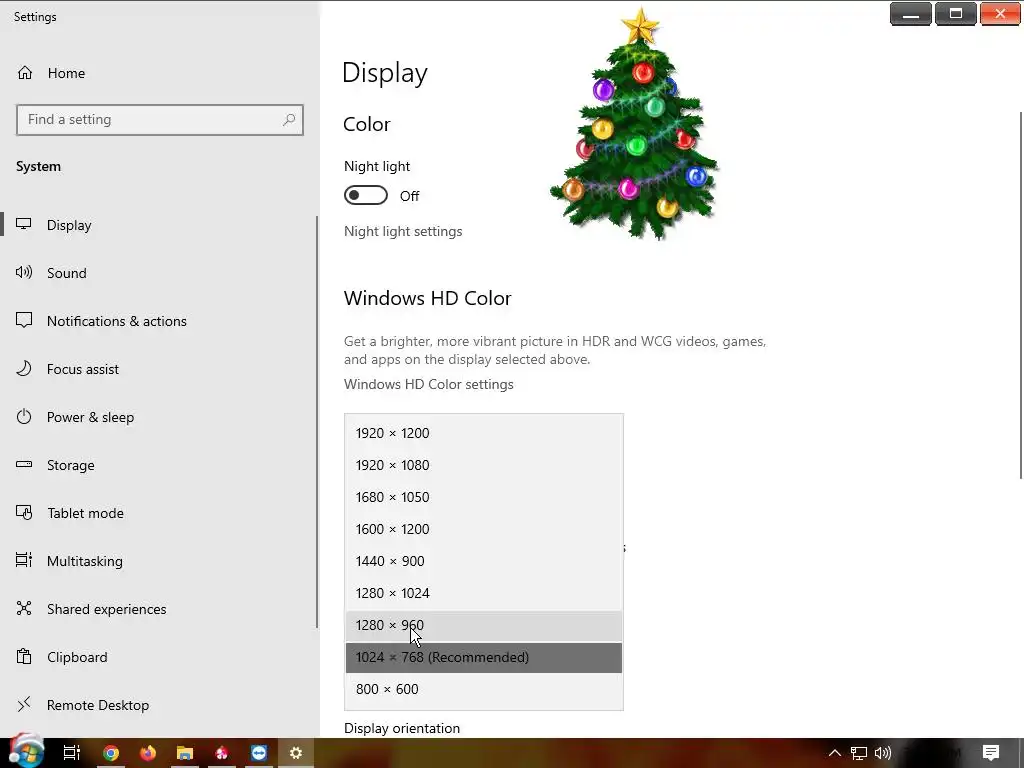
Task: Select 1280 × 1024 resolution
Action: [x=484, y=593]
